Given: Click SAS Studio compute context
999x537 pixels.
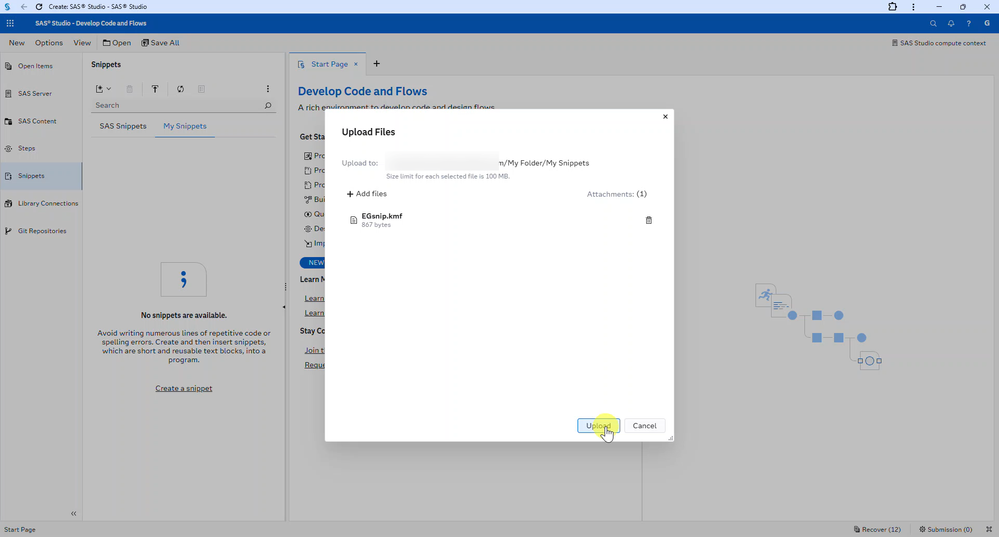Looking at the screenshot, I should [938, 43].
